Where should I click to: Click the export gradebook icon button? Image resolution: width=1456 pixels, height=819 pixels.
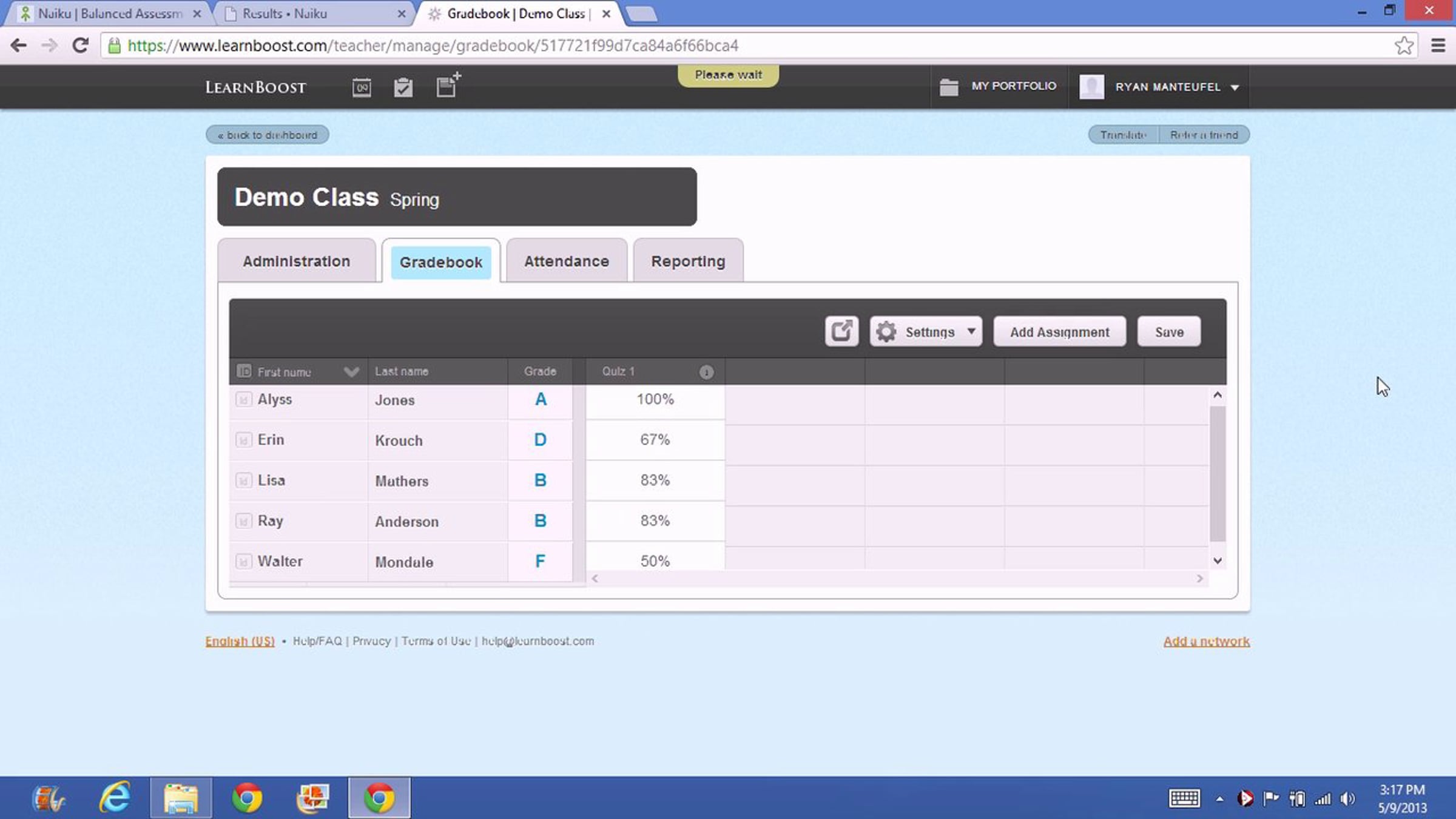coord(841,331)
